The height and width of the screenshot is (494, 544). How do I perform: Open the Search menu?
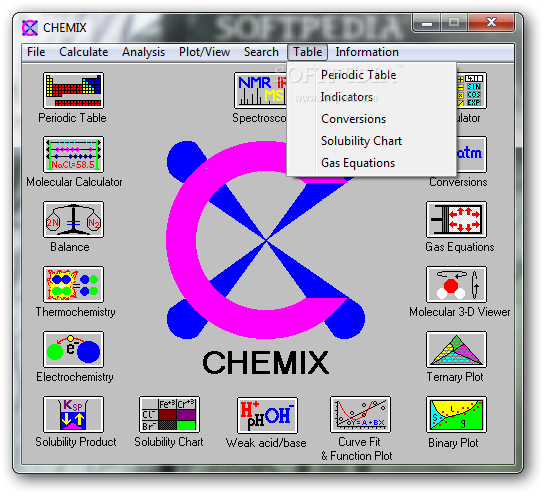point(261,52)
